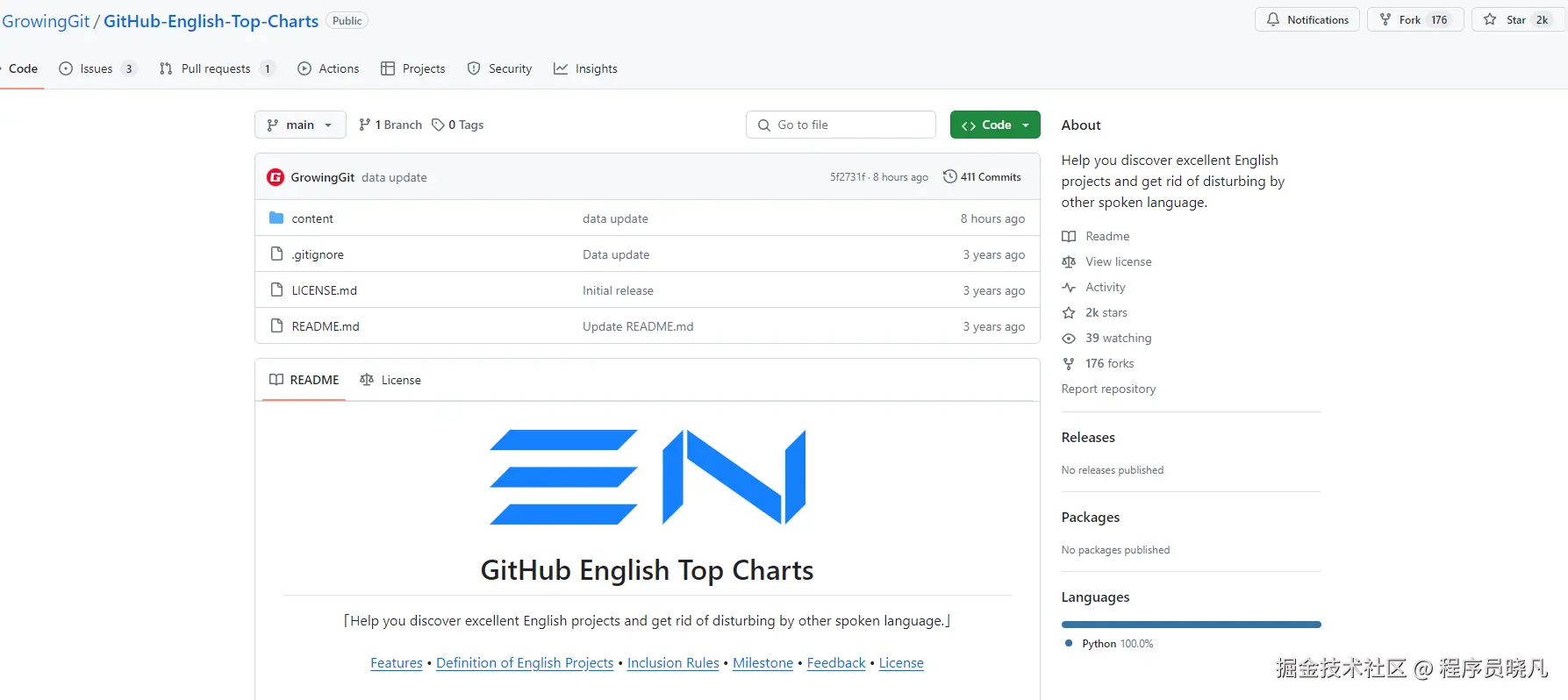Switch to the Code tab

pyautogui.click(x=23, y=68)
